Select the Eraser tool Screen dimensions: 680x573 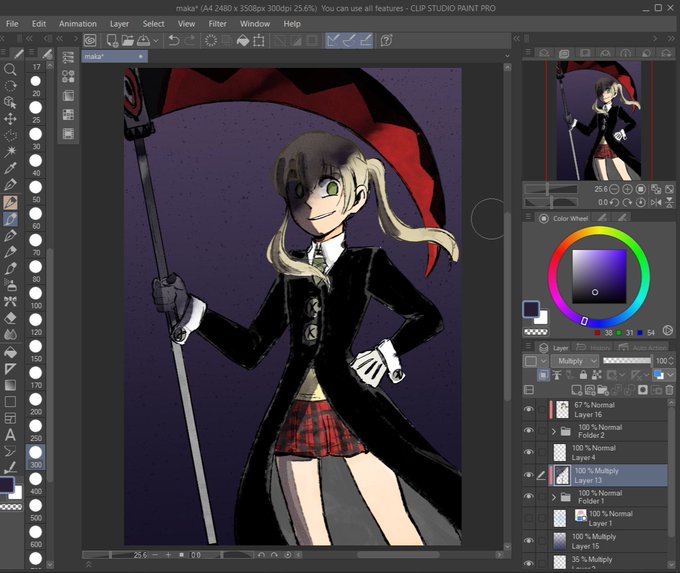pos(10,318)
